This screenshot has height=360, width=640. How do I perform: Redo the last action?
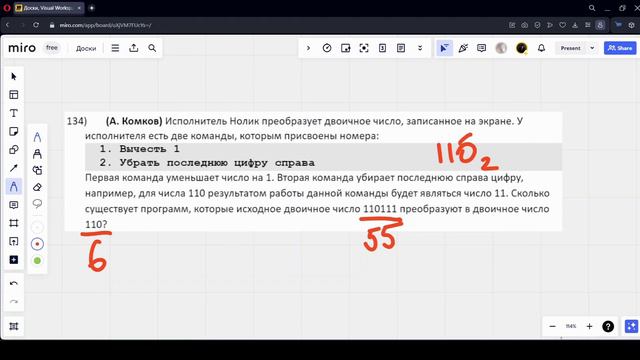[14, 302]
